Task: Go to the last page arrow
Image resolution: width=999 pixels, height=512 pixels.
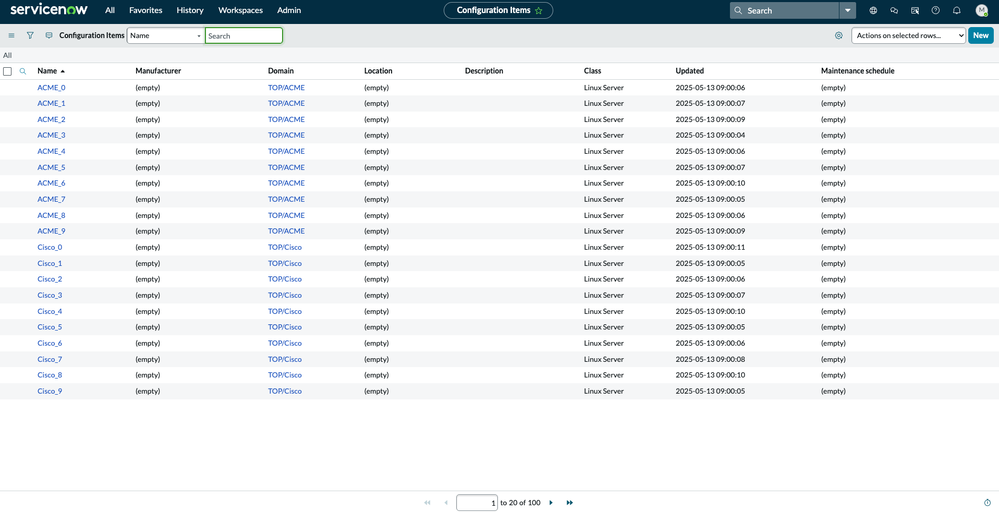Action: coord(570,502)
